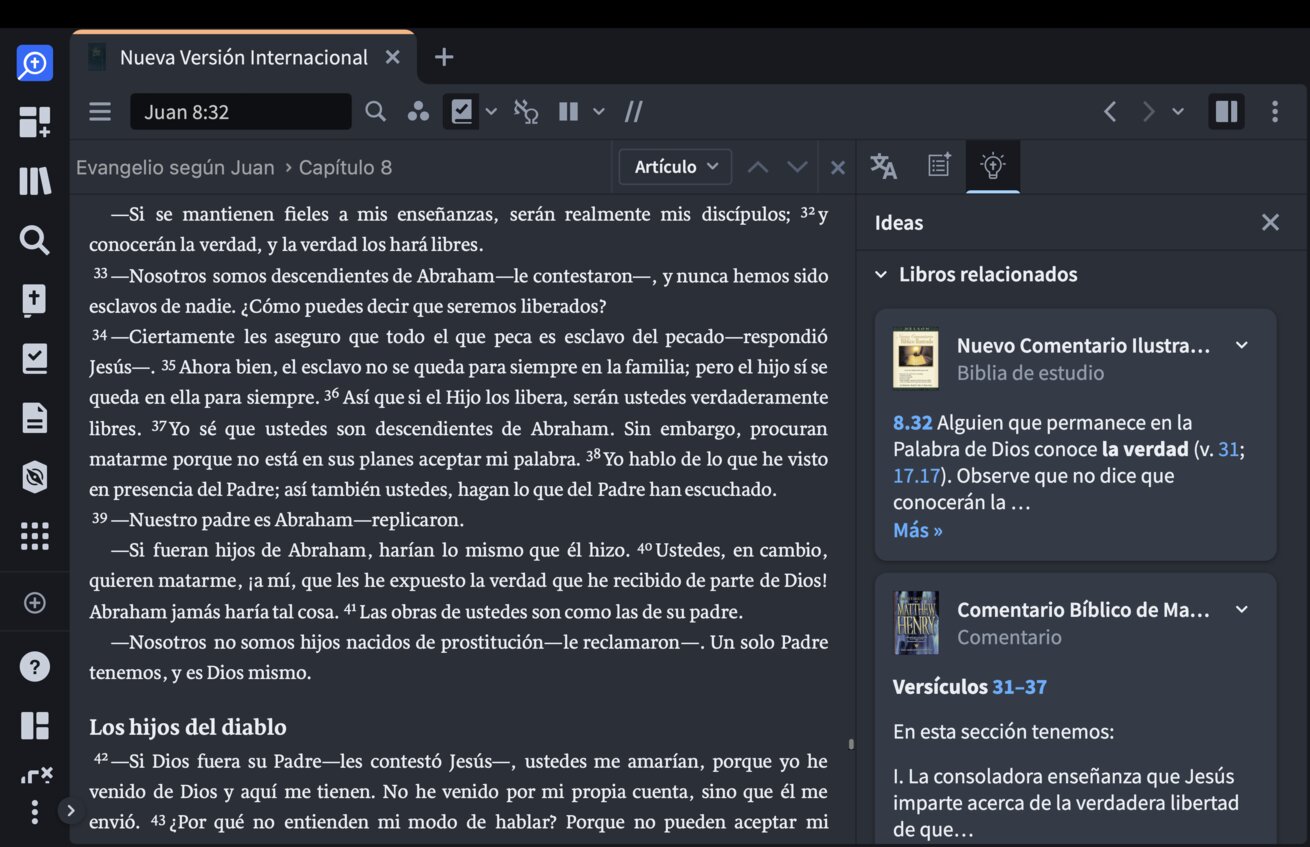Click the Juan 8:32 reference box
Viewport: 1310px width, 847px height.
(241, 111)
